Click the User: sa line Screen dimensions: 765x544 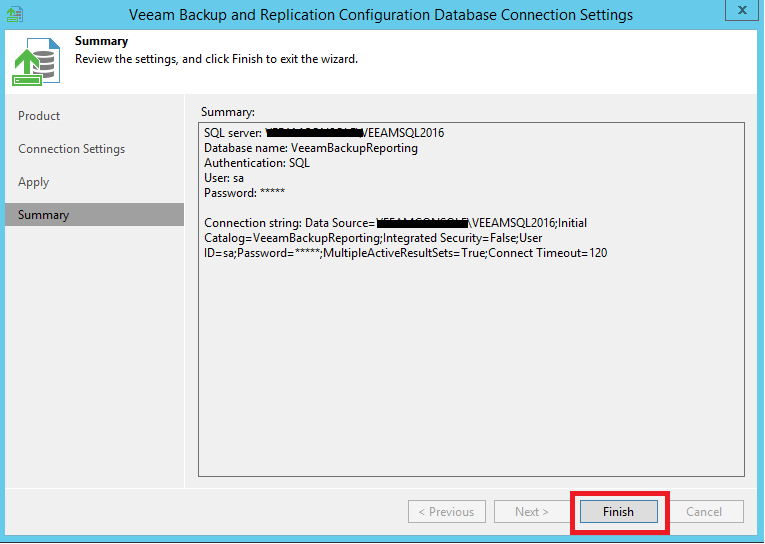(224, 178)
